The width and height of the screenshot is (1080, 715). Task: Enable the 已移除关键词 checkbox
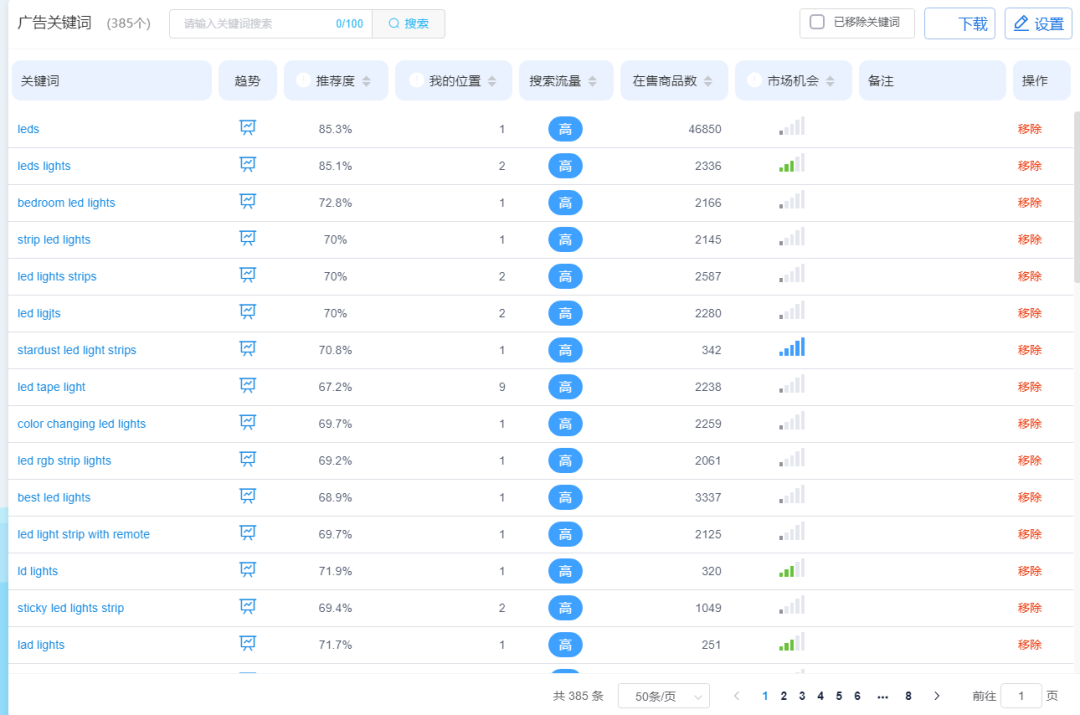[x=815, y=23]
